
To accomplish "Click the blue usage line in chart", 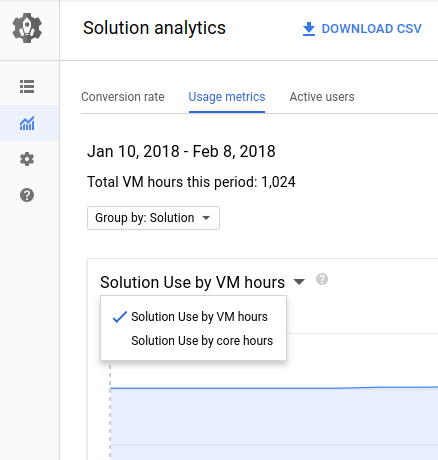I will (273, 388).
